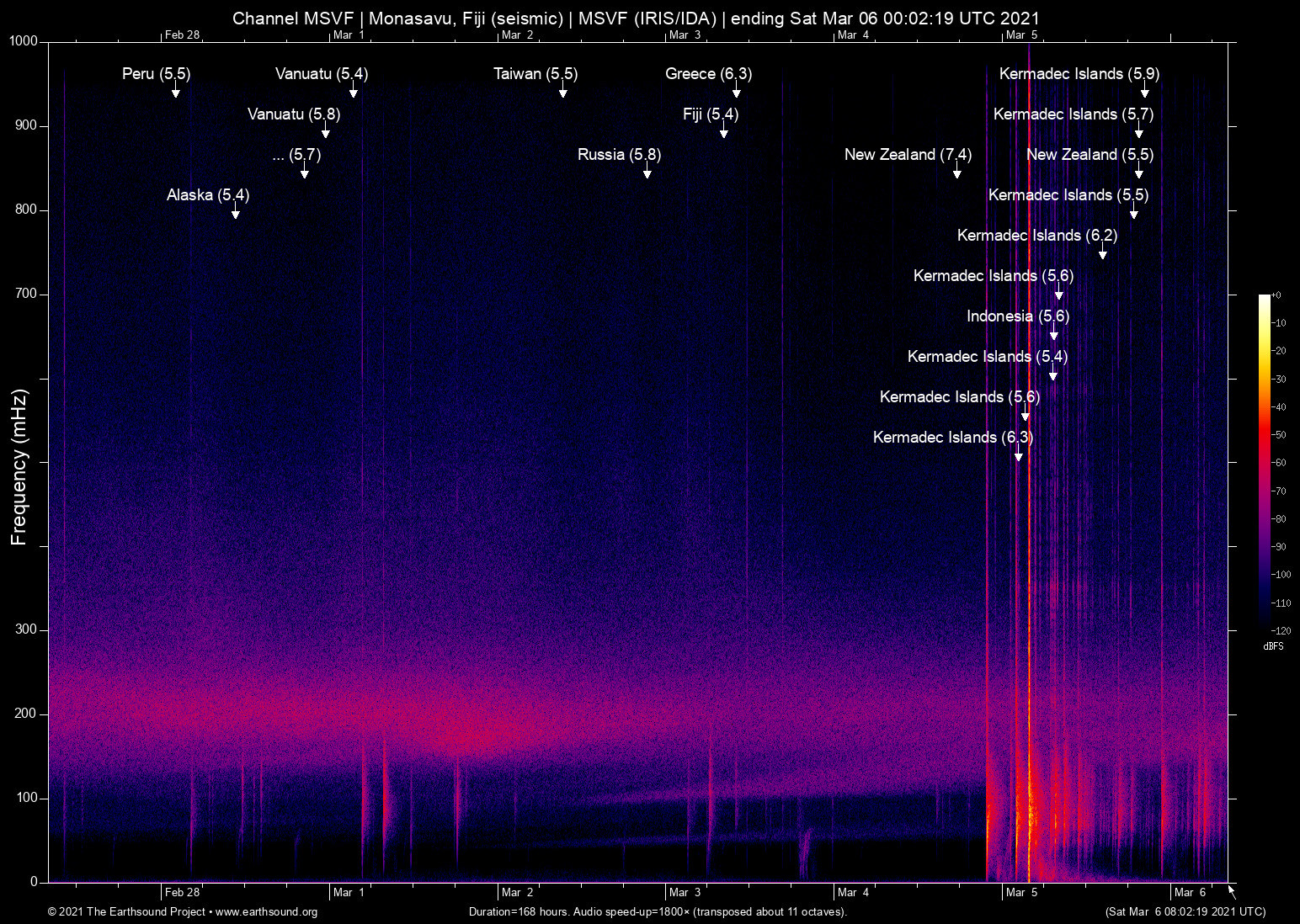Click the Russia (5.8) event annotation
The width and height of the screenshot is (1300, 924).
[x=618, y=155]
